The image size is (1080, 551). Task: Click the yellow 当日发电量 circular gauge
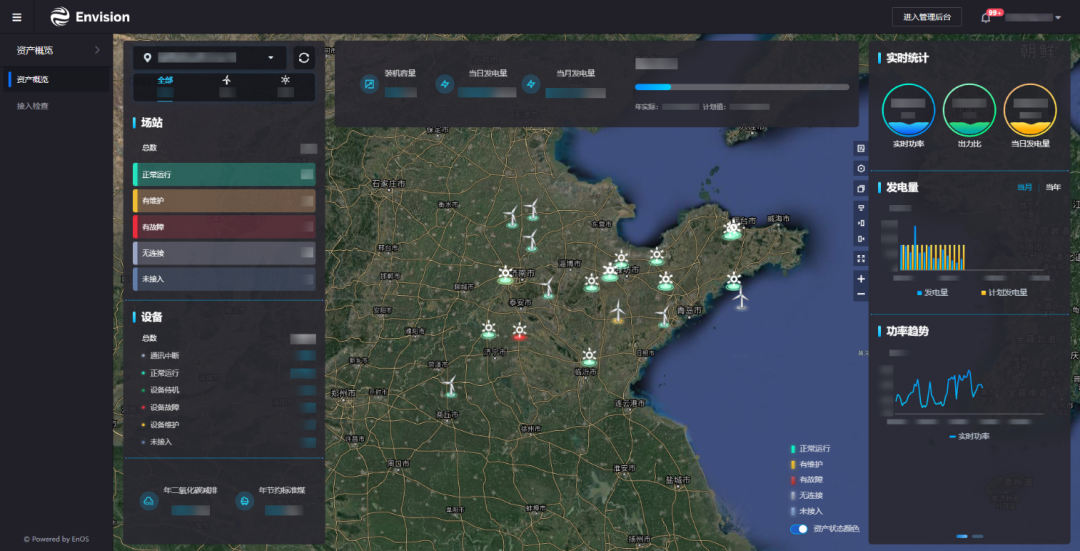point(1030,110)
